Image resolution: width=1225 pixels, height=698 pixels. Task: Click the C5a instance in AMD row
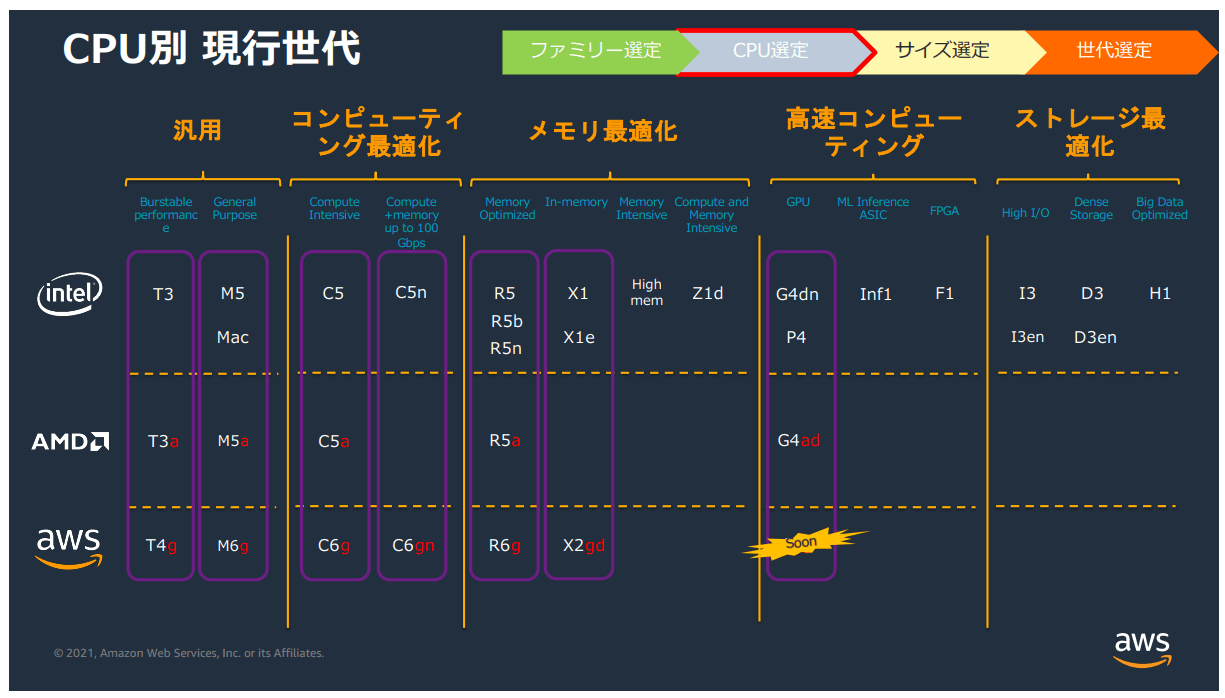[x=334, y=441]
